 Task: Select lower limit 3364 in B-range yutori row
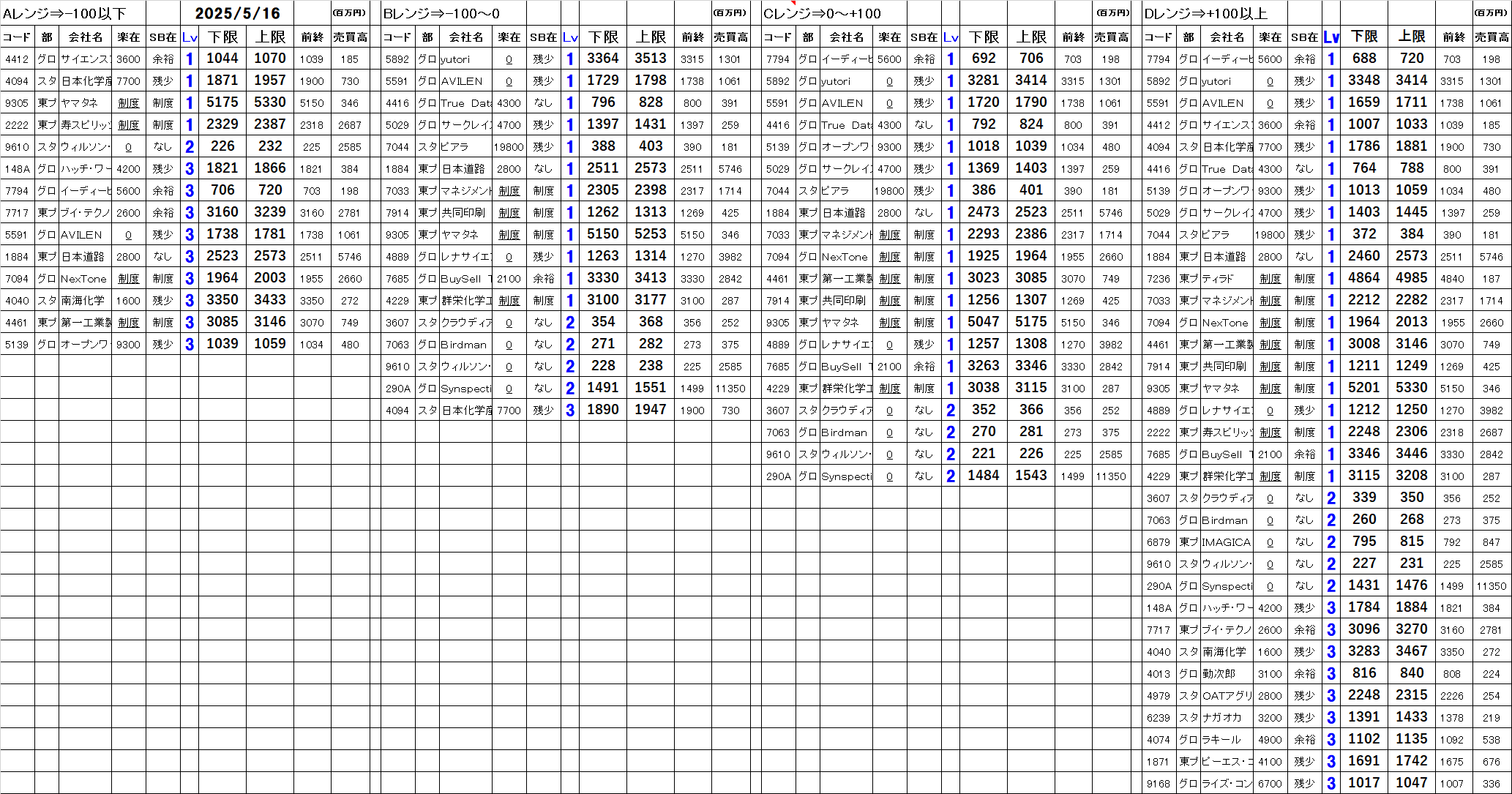[603, 59]
